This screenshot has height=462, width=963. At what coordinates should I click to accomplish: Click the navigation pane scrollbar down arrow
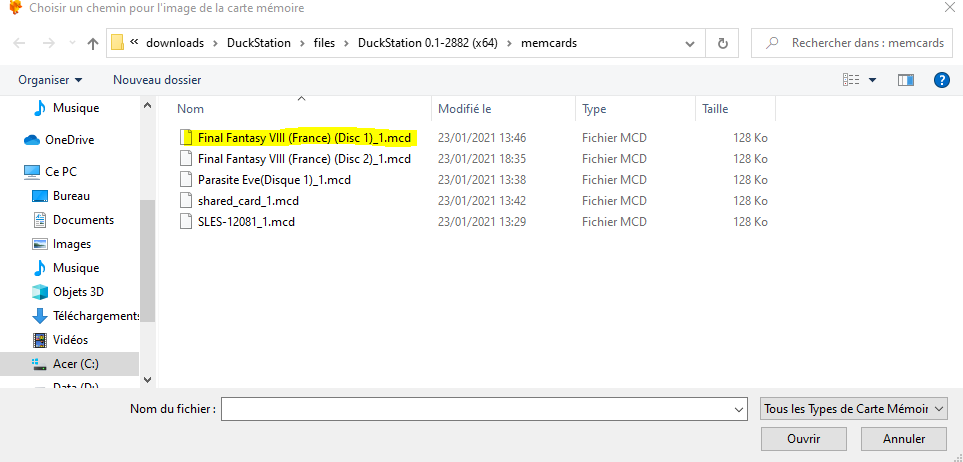tap(148, 380)
